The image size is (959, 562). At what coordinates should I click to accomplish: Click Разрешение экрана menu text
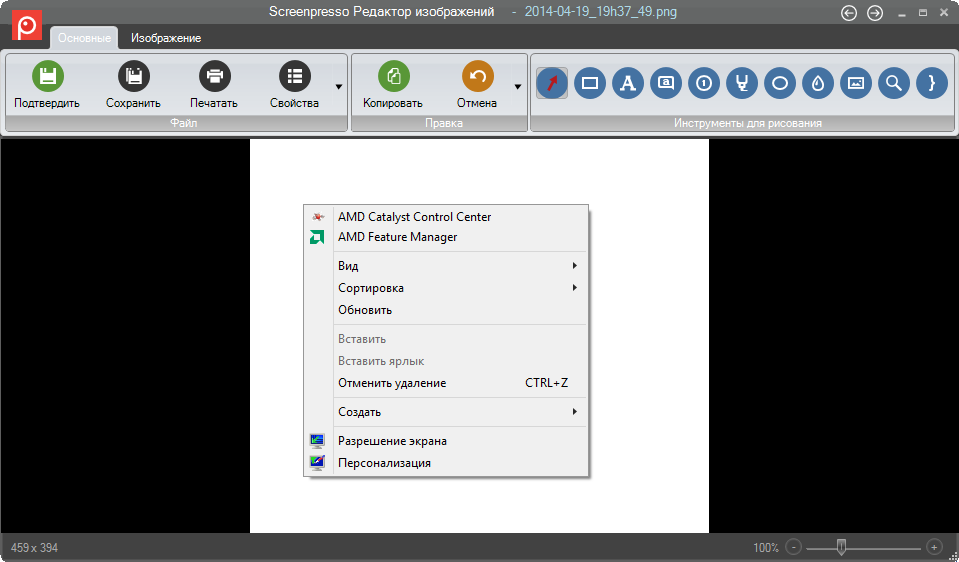[393, 441]
